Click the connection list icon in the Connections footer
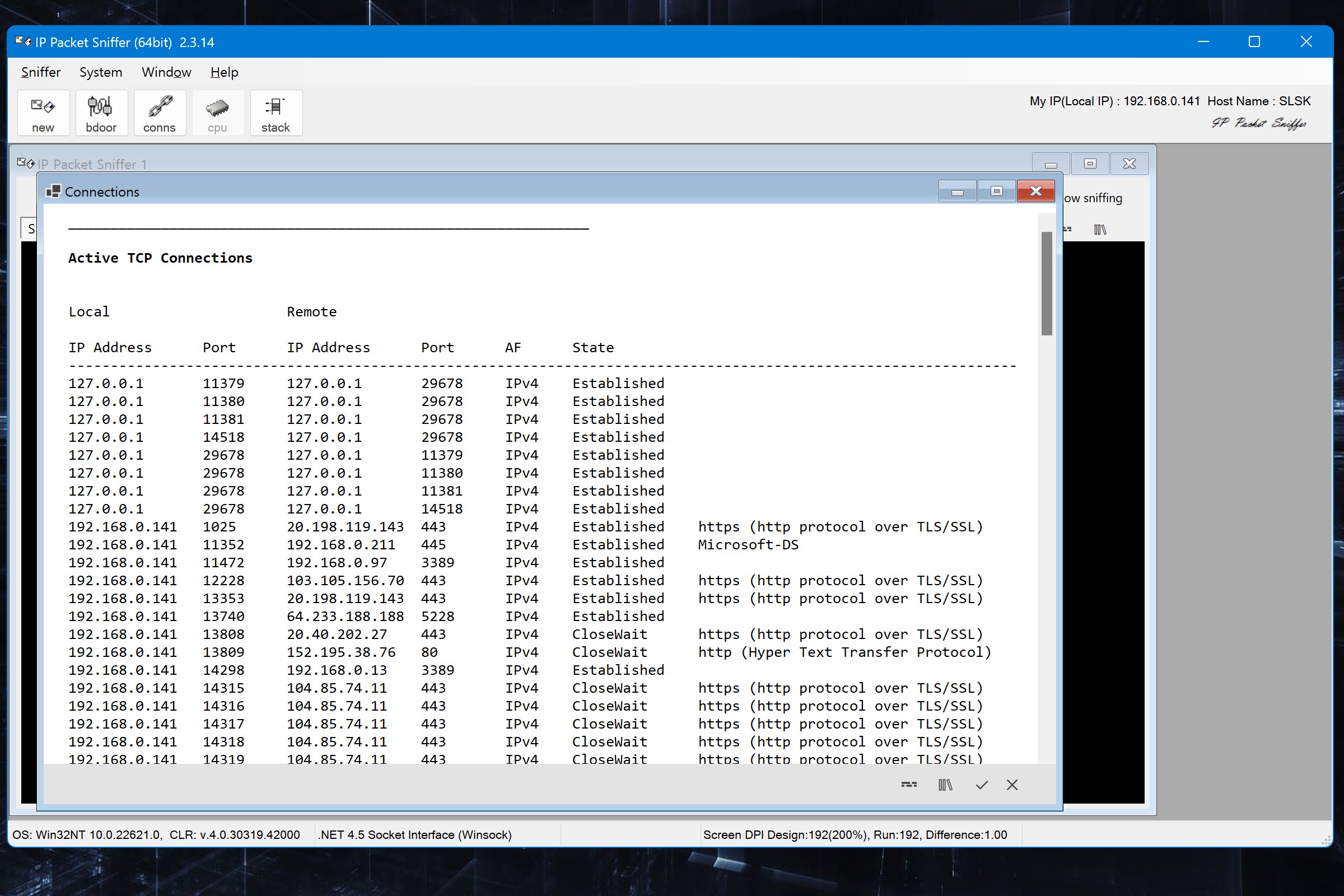 908,785
